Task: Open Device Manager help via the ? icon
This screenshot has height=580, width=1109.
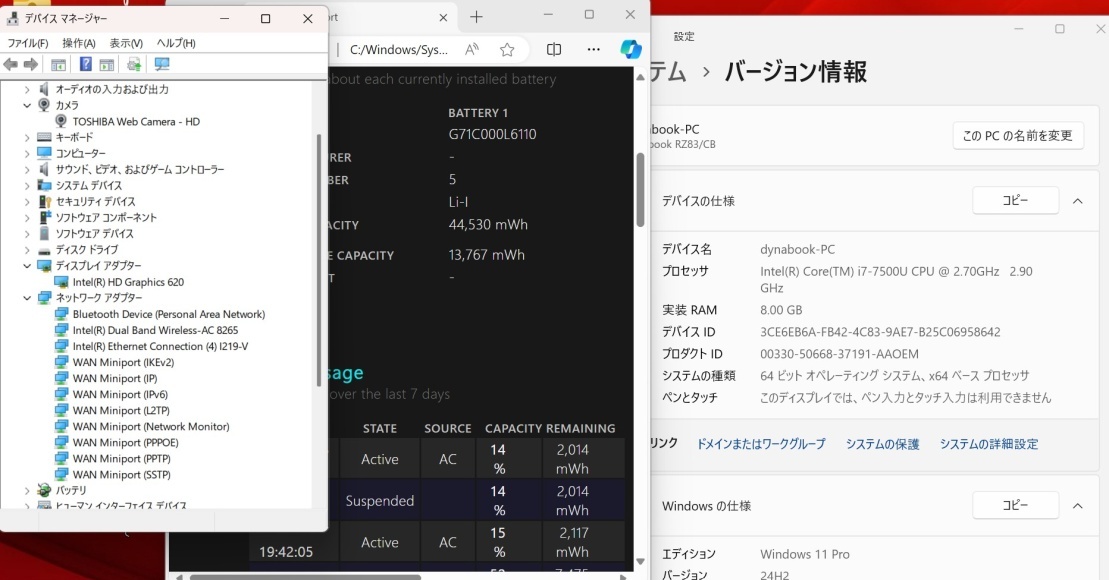Action: click(85, 63)
